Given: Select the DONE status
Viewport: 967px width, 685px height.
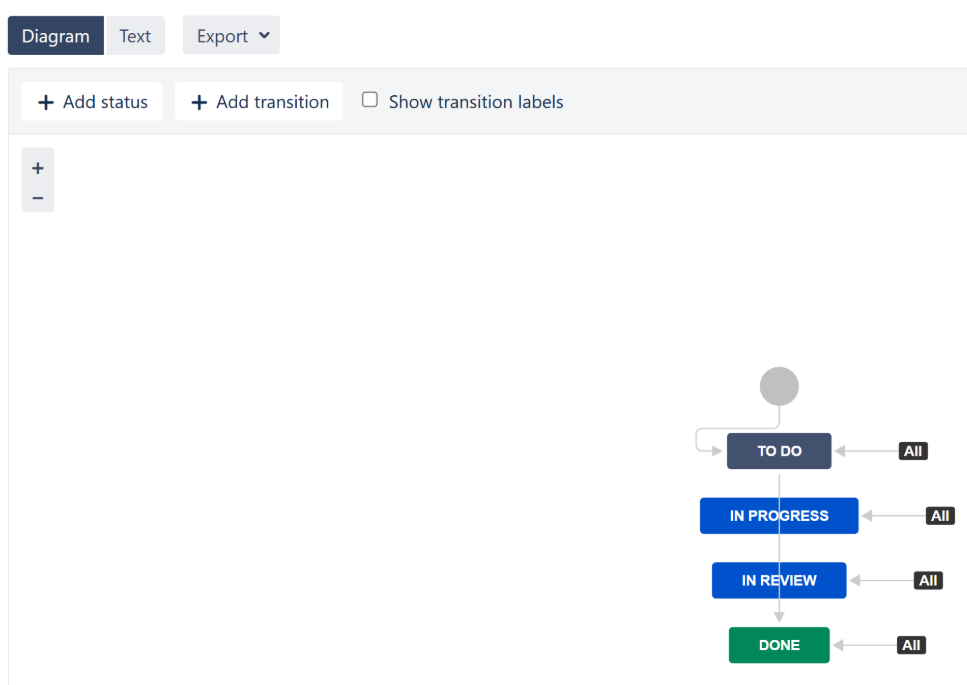Looking at the screenshot, I should pos(779,646).
